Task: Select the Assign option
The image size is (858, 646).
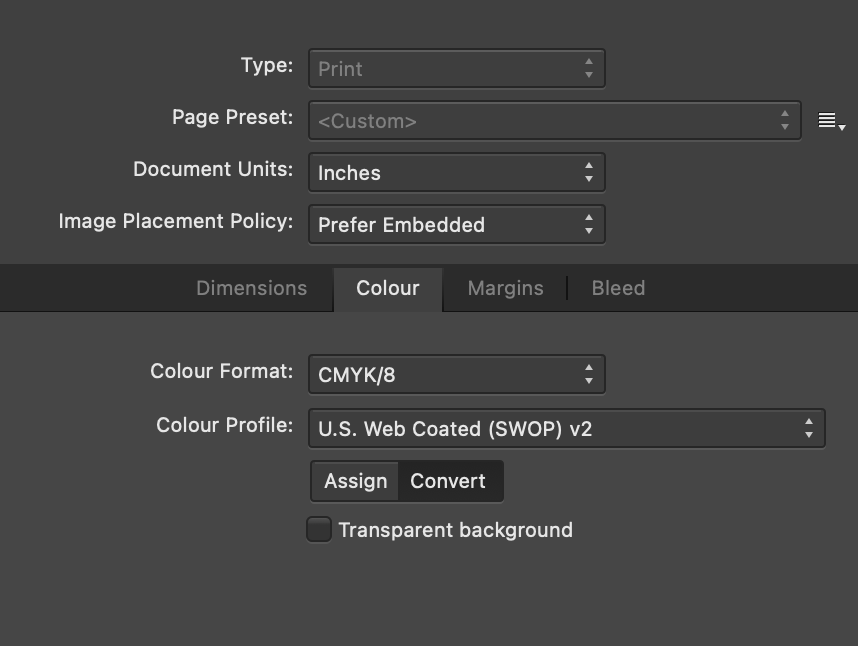Action: [x=354, y=481]
